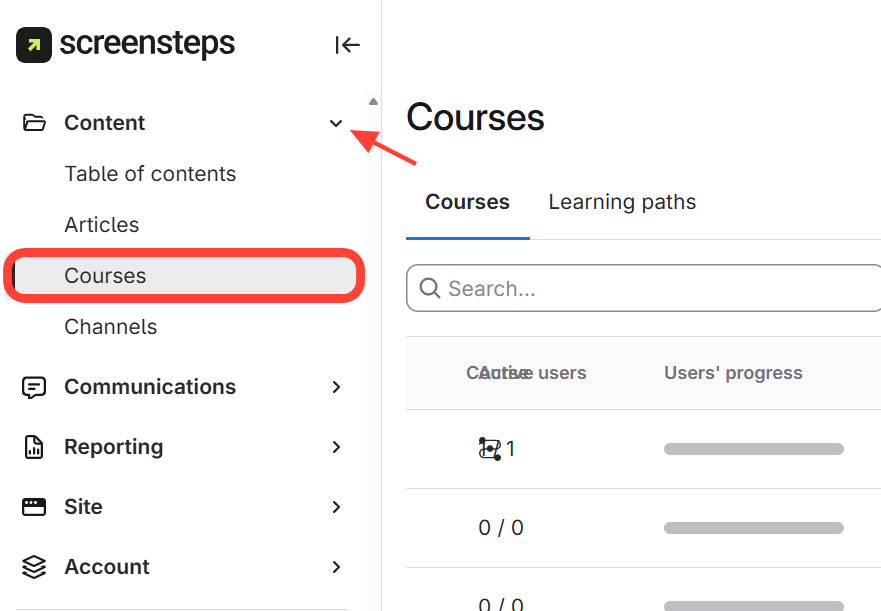Viewport: 881px width, 611px height.
Task: Open Articles in the sidebar
Action: pyautogui.click(x=102, y=225)
